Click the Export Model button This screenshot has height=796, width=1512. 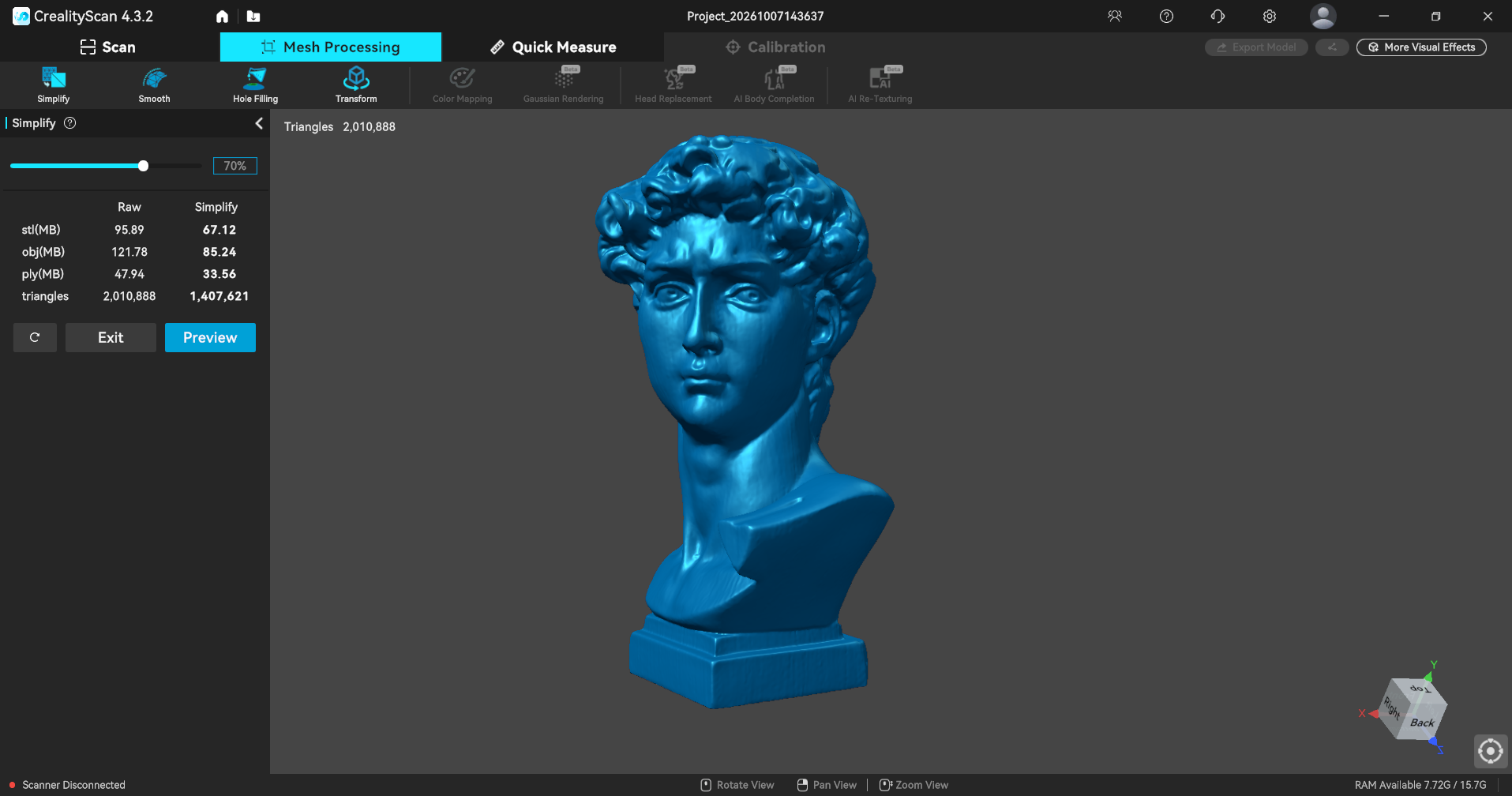(1256, 47)
